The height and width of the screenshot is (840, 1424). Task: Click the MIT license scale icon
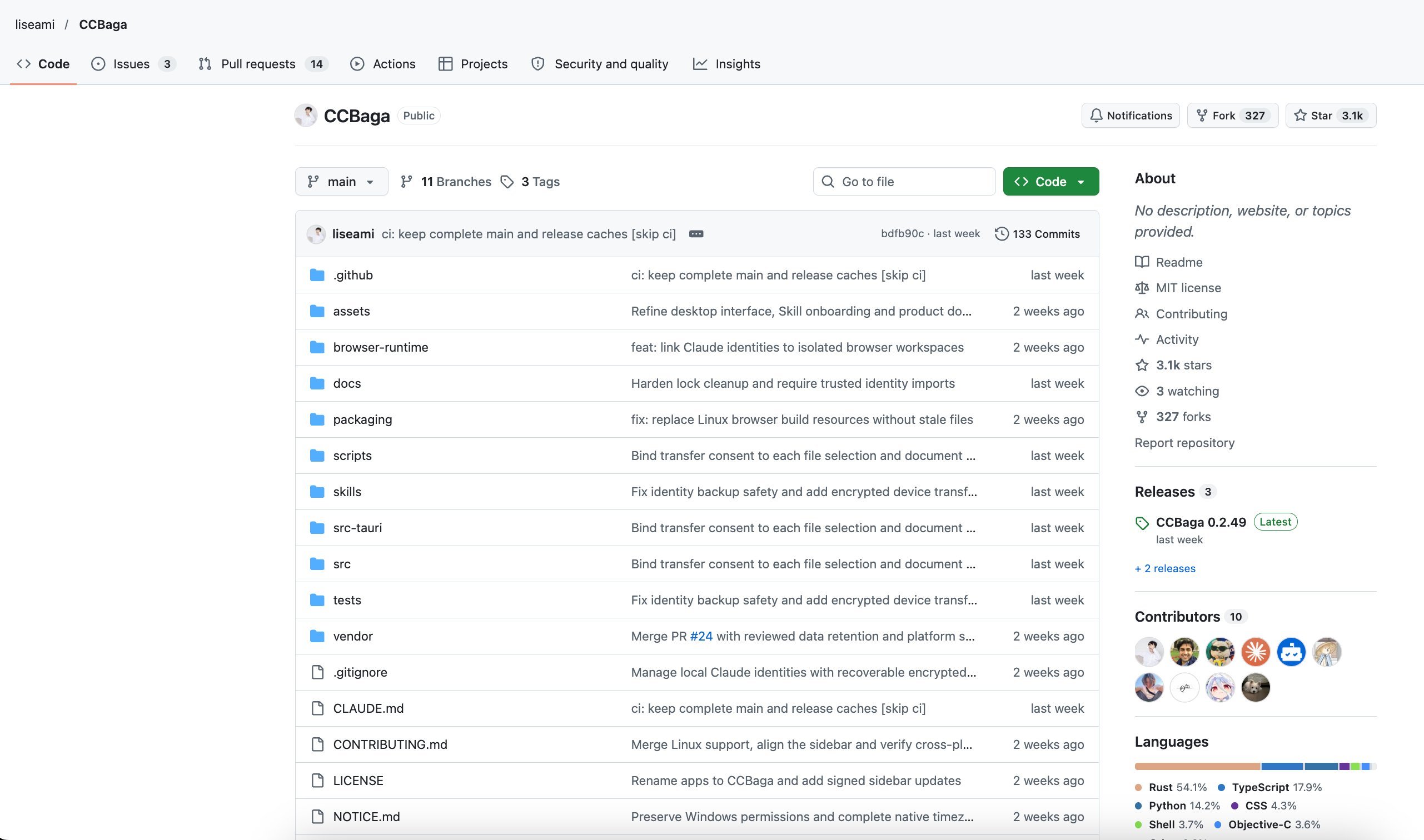[x=1142, y=288]
